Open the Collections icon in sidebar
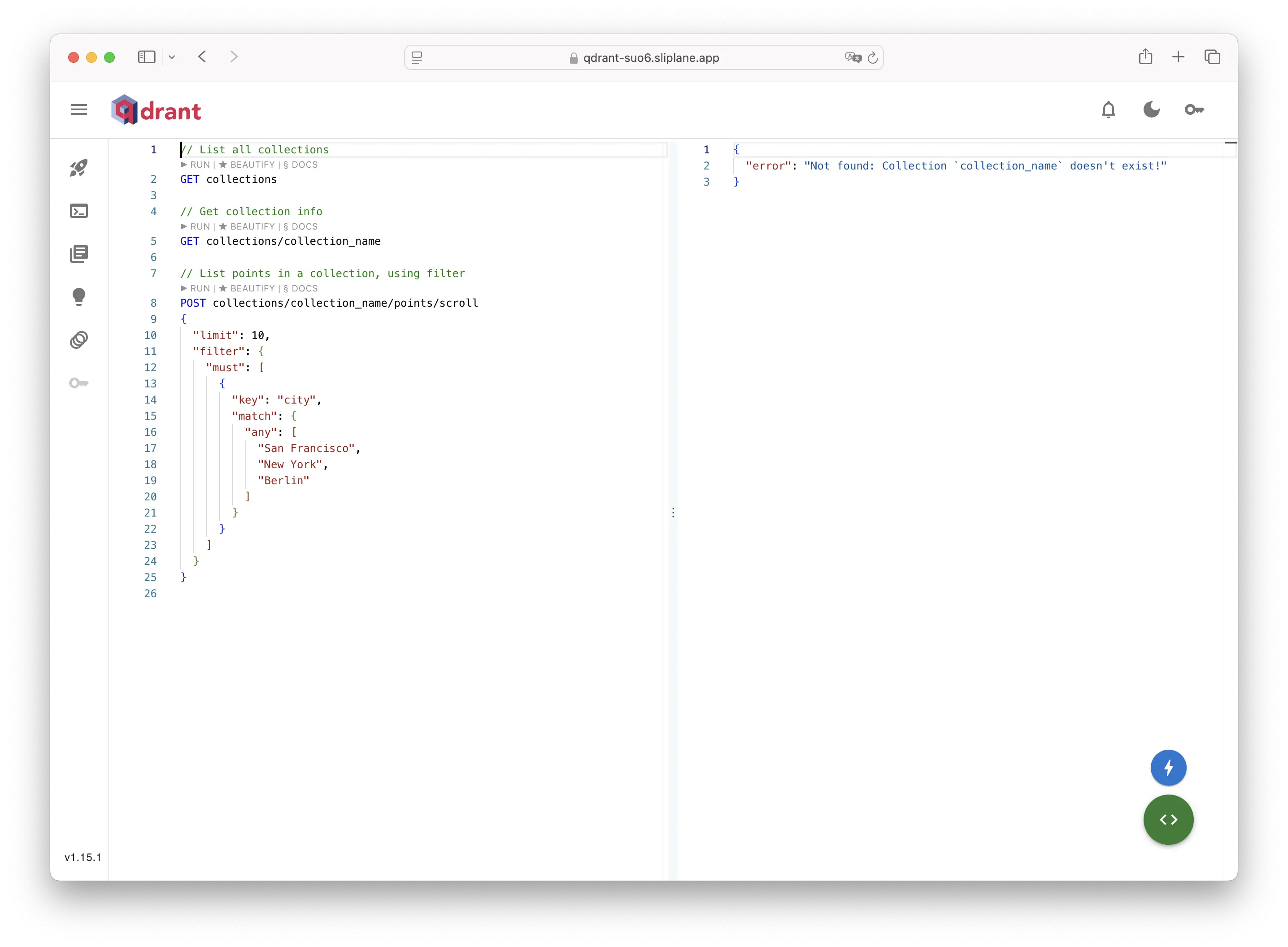1288x947 pixels. pos(79,254)
